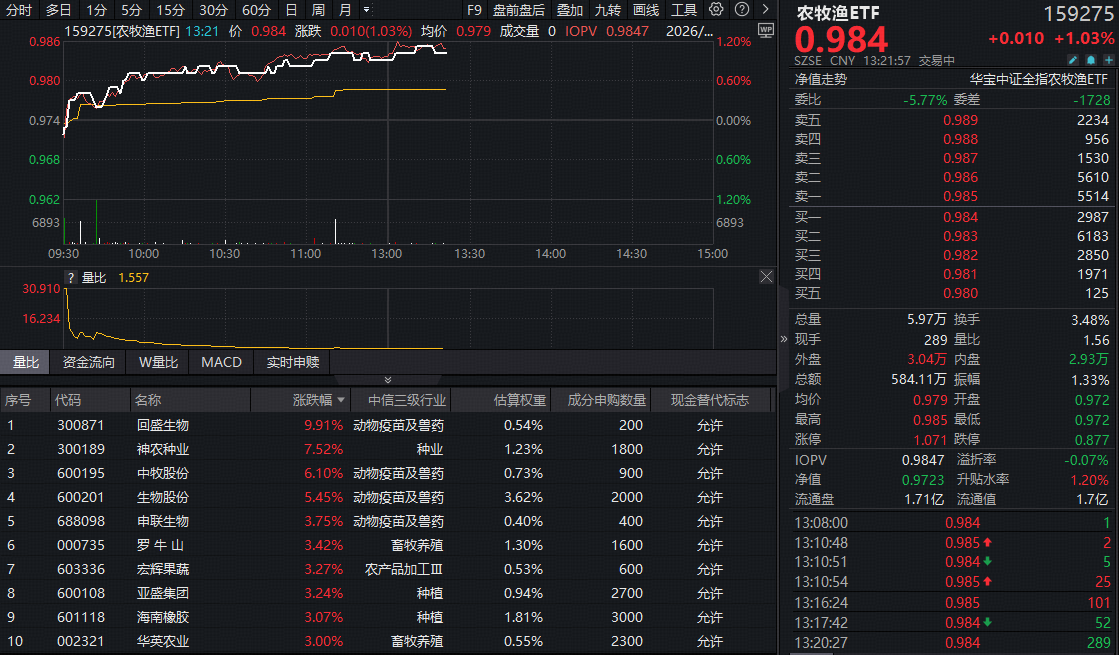Viewport: 1119px width, 655px height.
Task: Click the camera snapshot icon in quote panel
Action: click(1090, 60)
